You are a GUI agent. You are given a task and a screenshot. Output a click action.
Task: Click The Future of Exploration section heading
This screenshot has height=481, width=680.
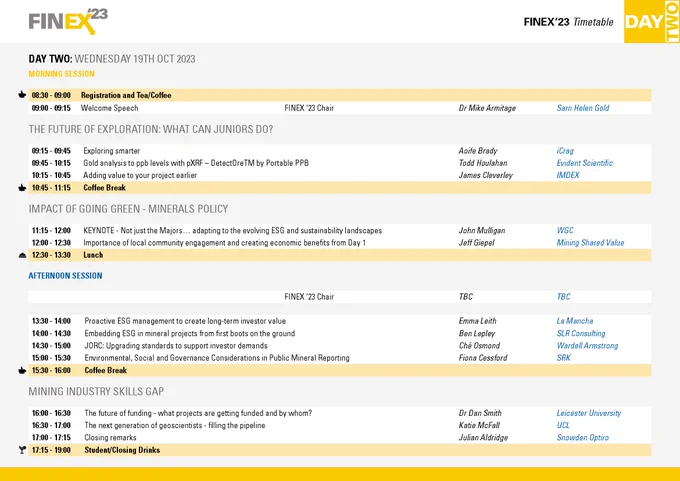151,129
